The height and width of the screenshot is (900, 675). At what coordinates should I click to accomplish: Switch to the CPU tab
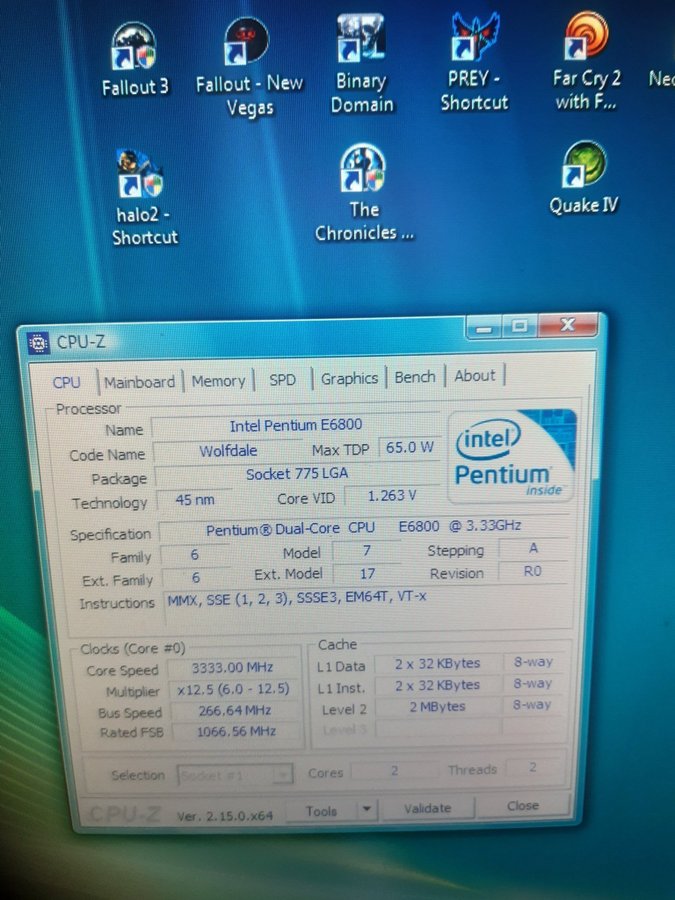(67, 382)
